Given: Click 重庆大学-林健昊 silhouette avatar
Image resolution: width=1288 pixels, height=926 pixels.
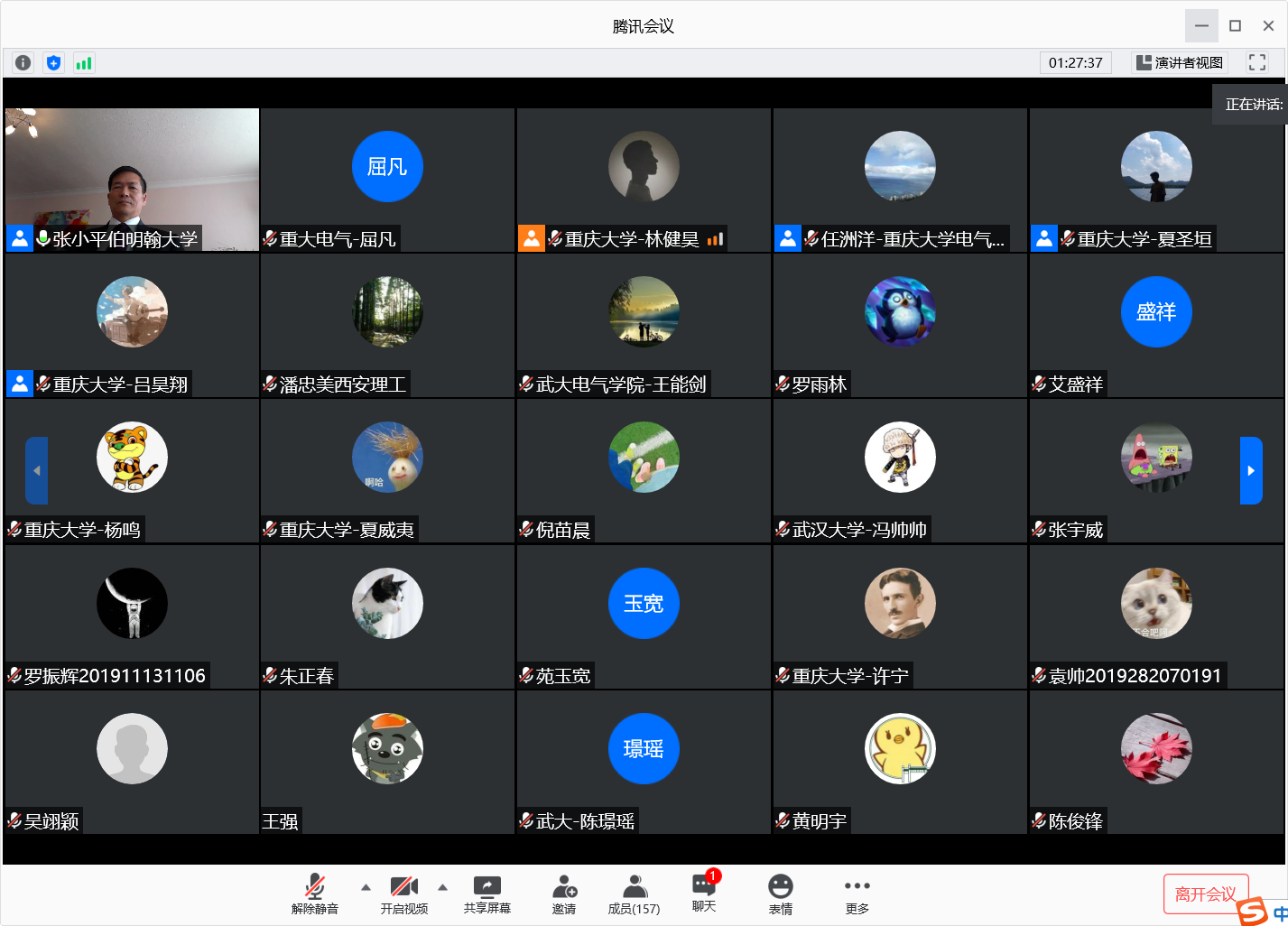Looking at the screenshot, I should [644, 166].
